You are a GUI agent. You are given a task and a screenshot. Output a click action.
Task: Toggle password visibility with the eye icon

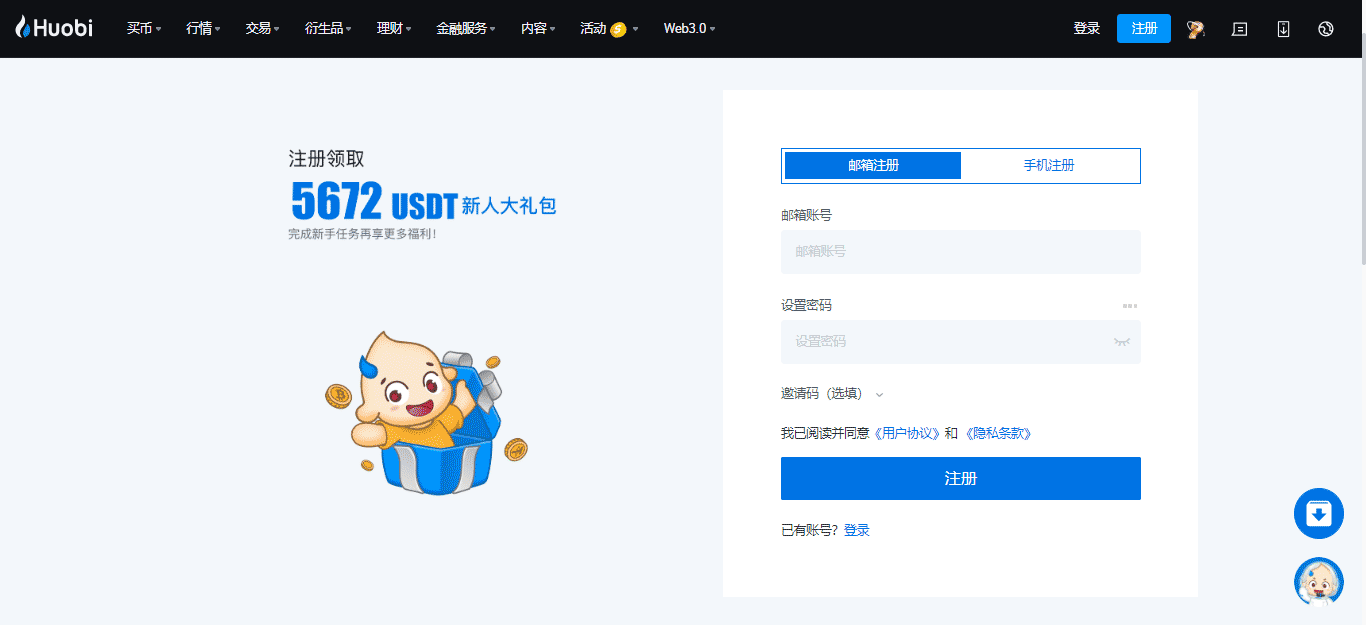(1120, 341)
